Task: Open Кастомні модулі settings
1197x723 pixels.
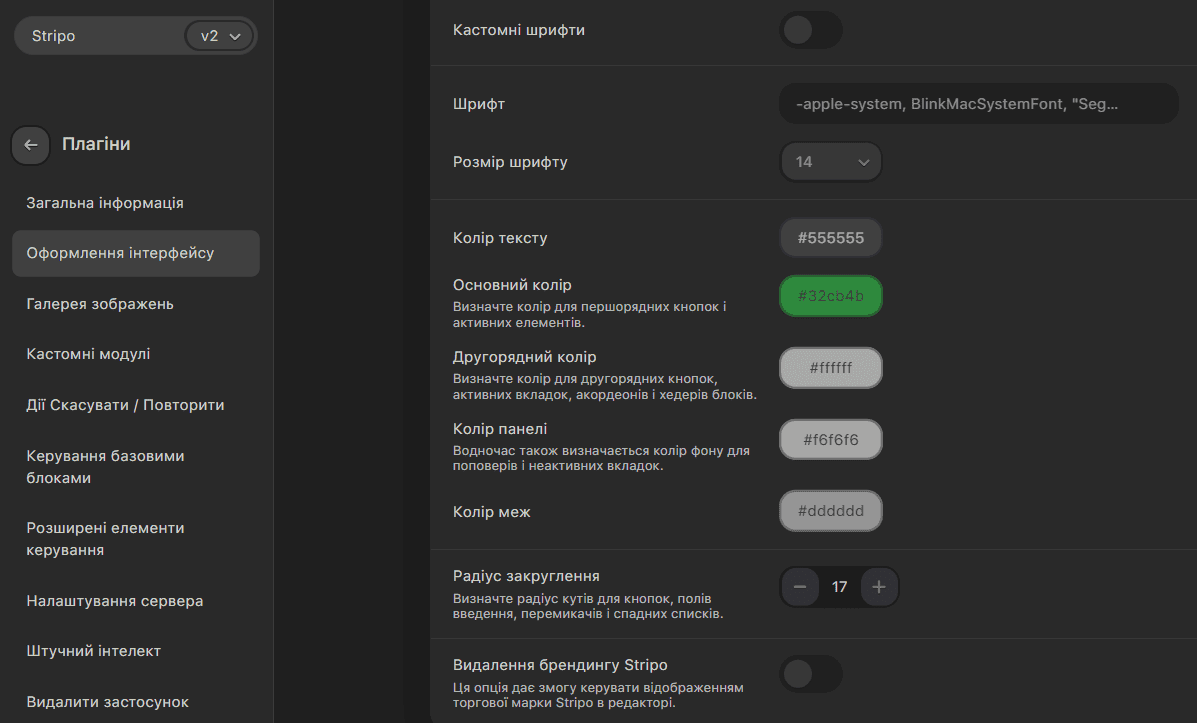Action: tap(88, 354)
